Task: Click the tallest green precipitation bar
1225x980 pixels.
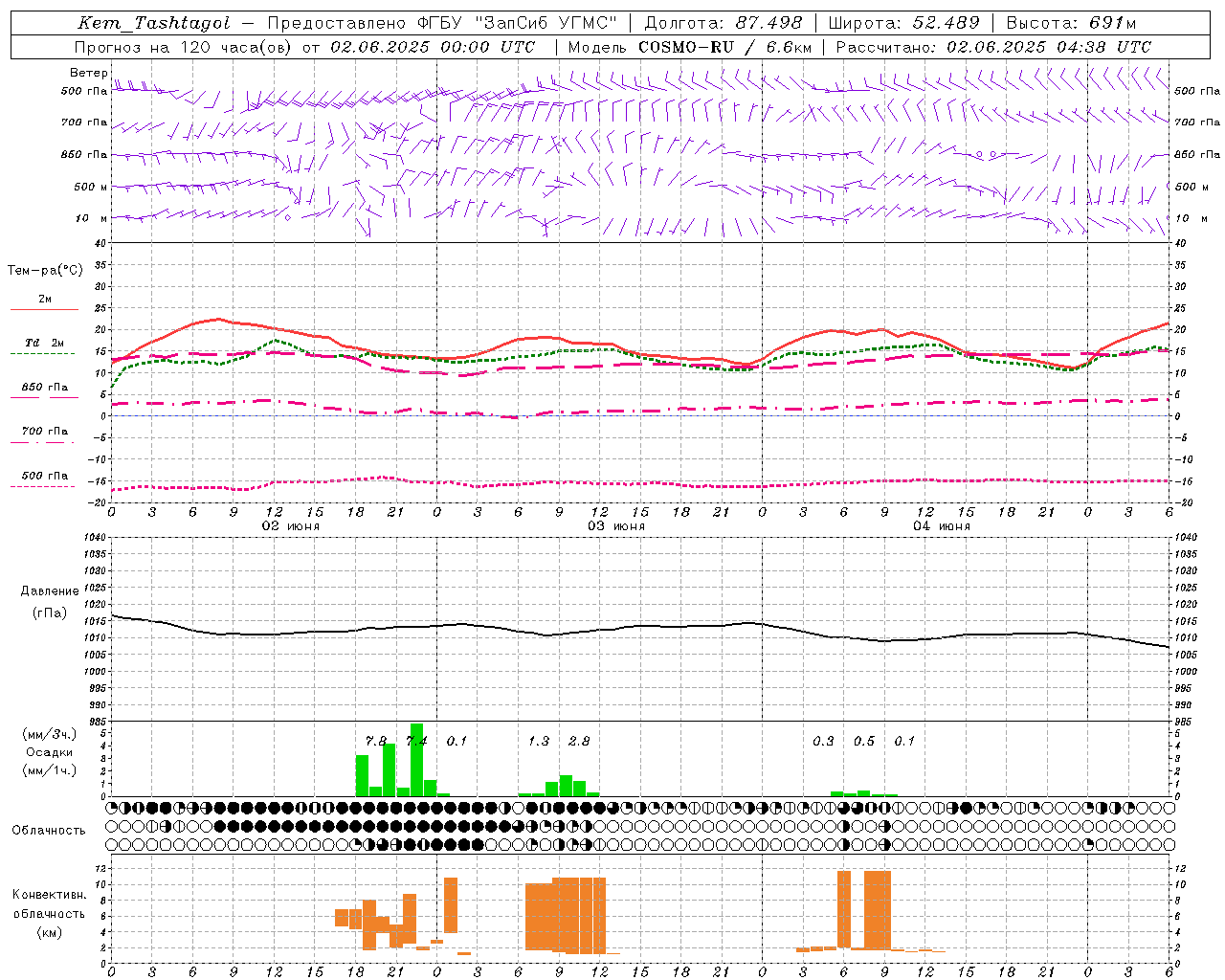Action: (x=416, y=760)
